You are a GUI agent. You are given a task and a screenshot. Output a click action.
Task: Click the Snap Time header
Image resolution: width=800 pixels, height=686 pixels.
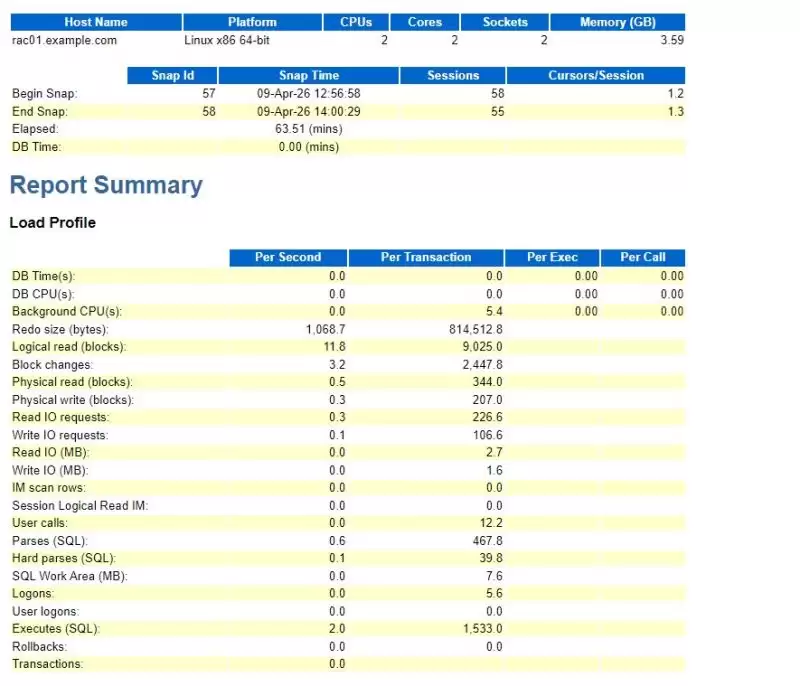tap(309, 75)
